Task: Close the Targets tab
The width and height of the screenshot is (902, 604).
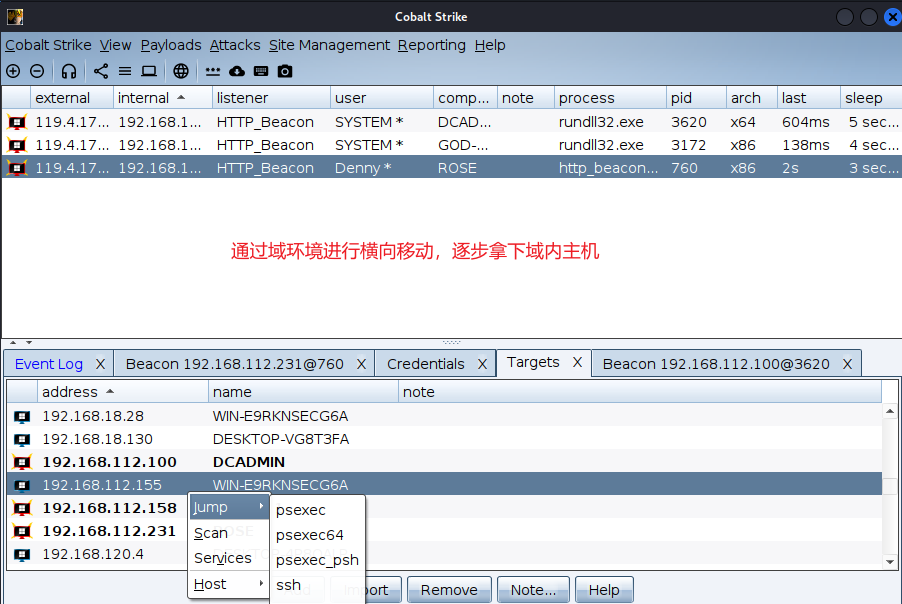Action: (x=577, y=362)
